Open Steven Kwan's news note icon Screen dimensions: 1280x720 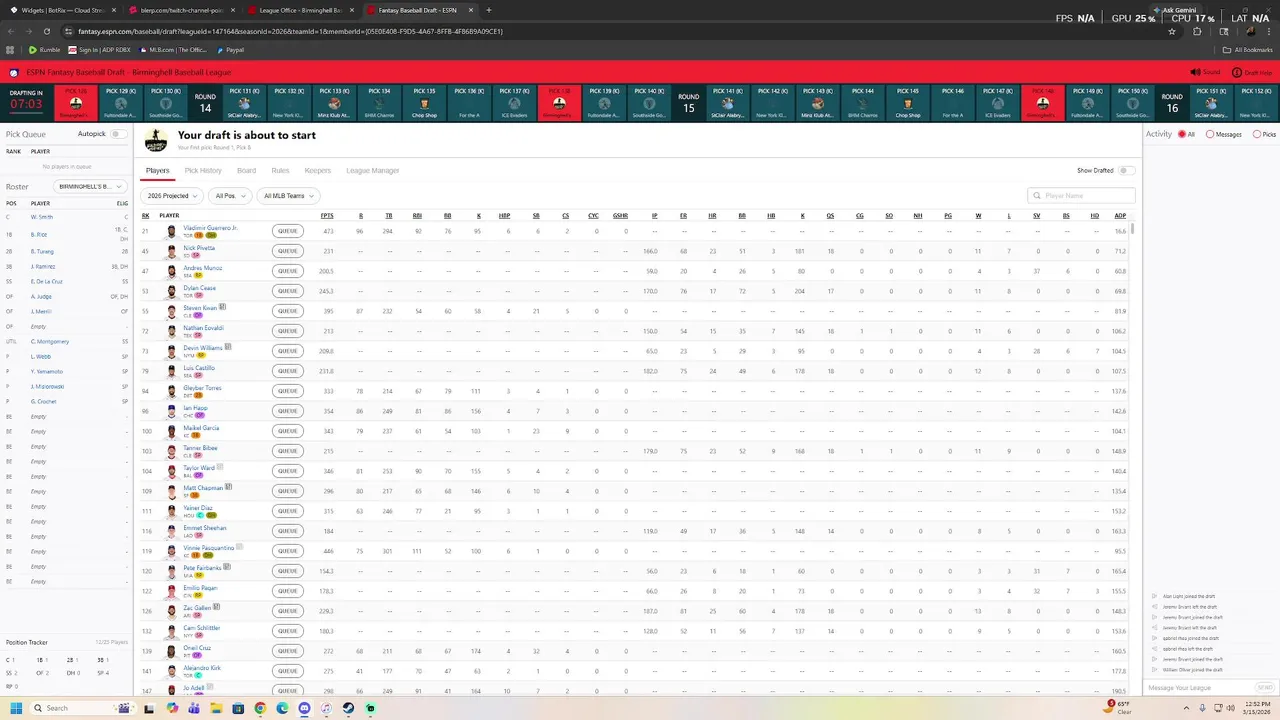coord(223,307)
